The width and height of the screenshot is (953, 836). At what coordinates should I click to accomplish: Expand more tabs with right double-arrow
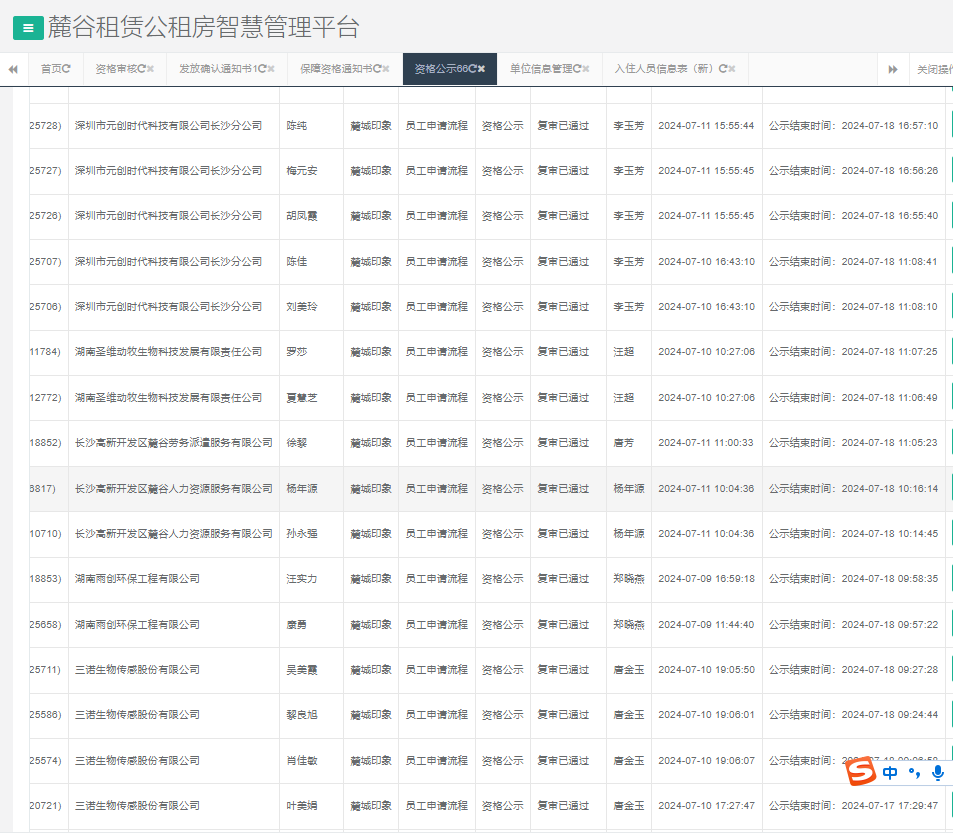(892, 69)
